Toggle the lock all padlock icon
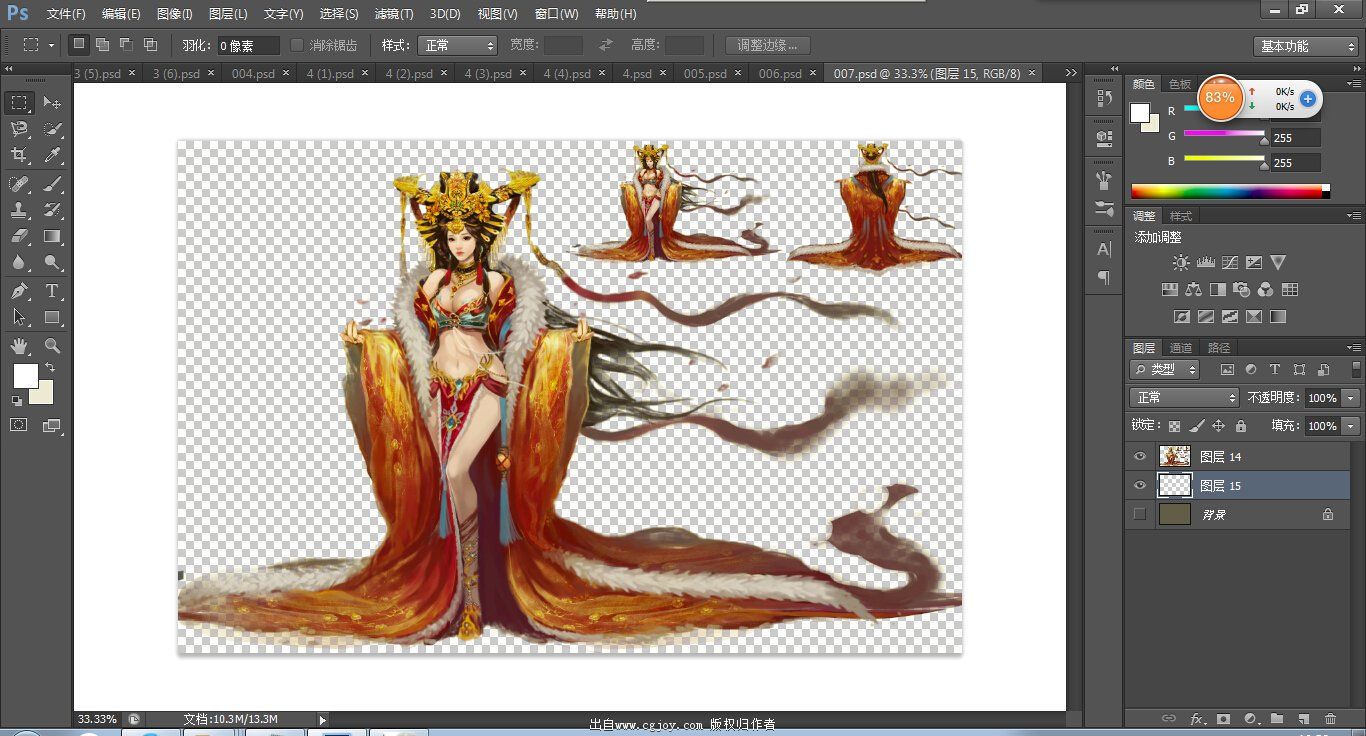1366x736 pixels. point(1241,426)
